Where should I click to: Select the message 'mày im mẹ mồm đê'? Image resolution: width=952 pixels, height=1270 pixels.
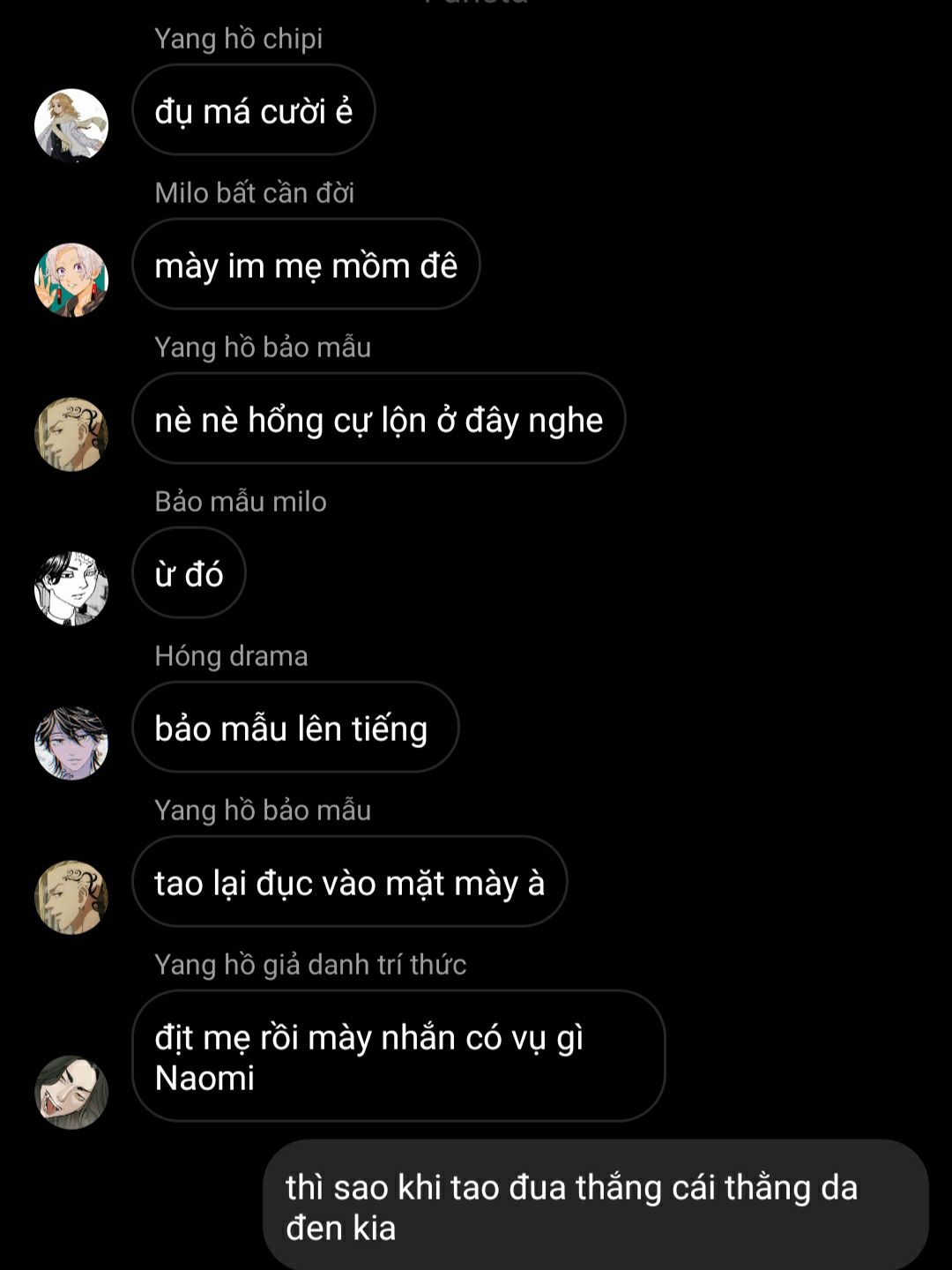pos(306,265)
